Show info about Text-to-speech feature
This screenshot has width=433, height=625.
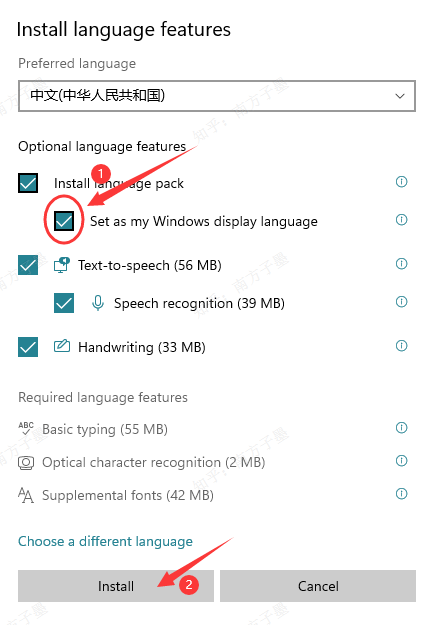[x=401, y=263]
